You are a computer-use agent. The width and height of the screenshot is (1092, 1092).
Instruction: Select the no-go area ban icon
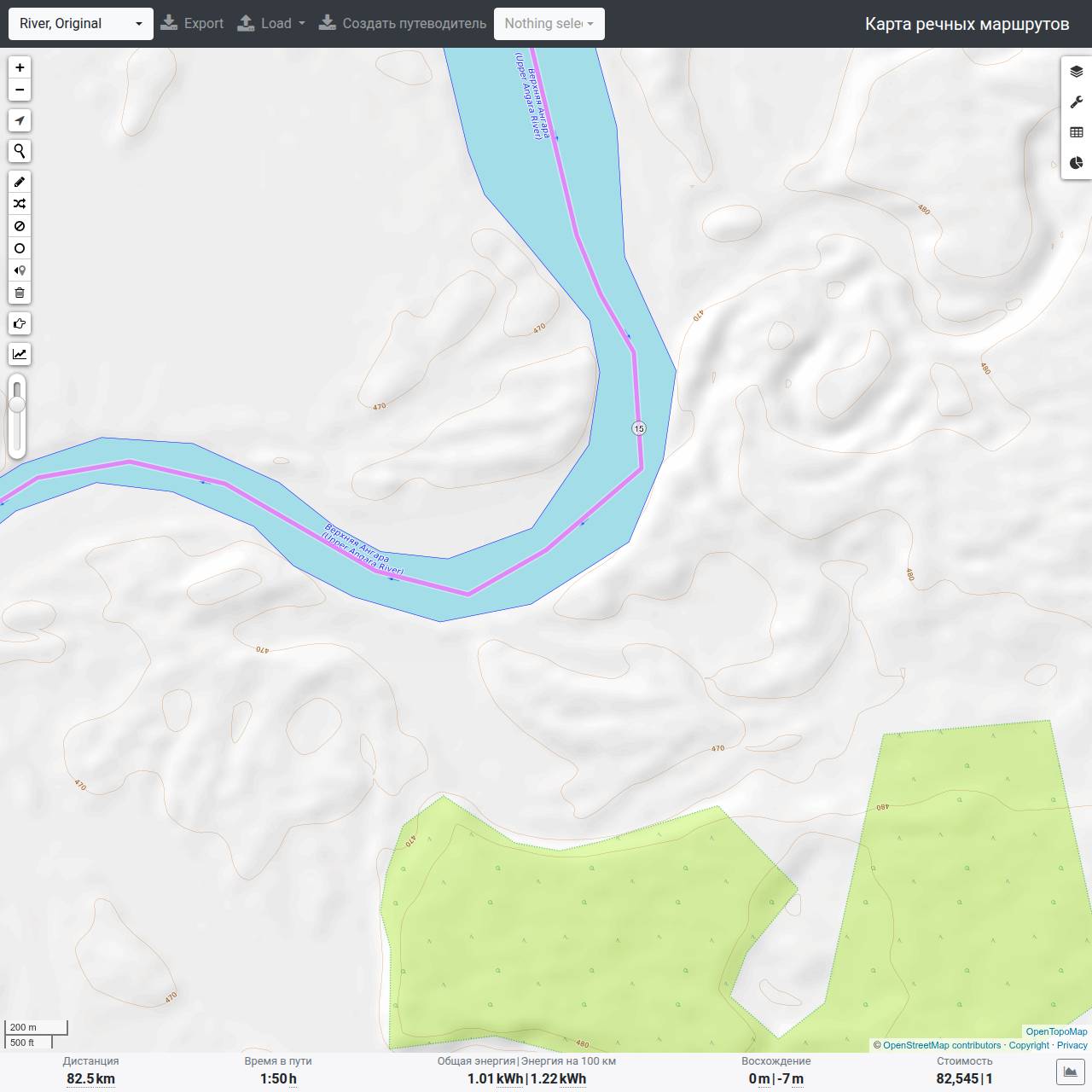(20, 226)
